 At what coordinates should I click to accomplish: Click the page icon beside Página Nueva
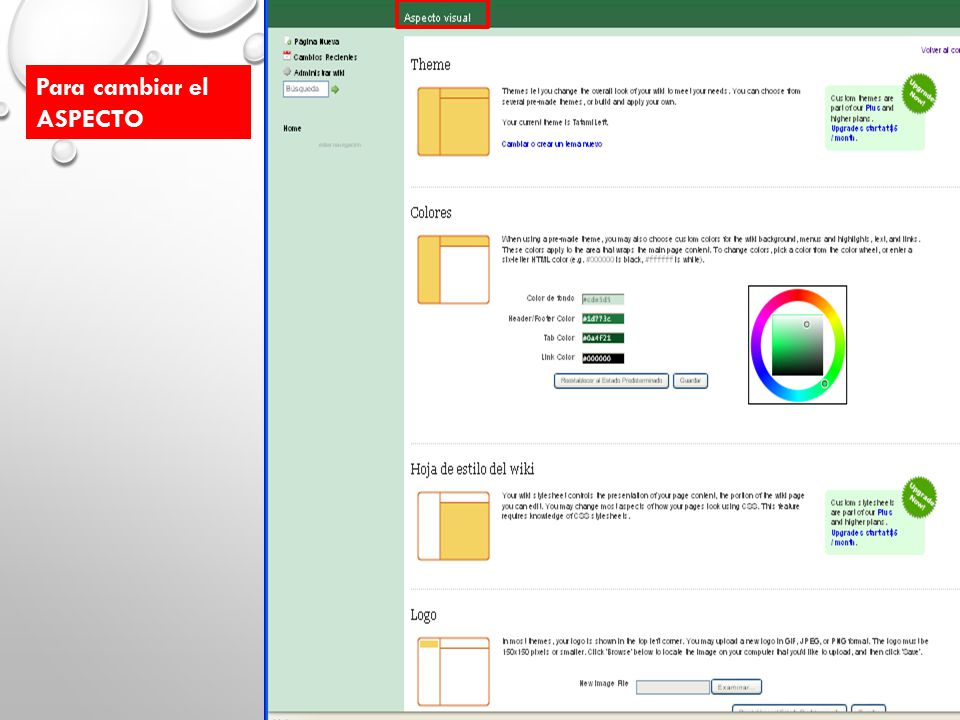pyautogui.click(x=288, y=41)
